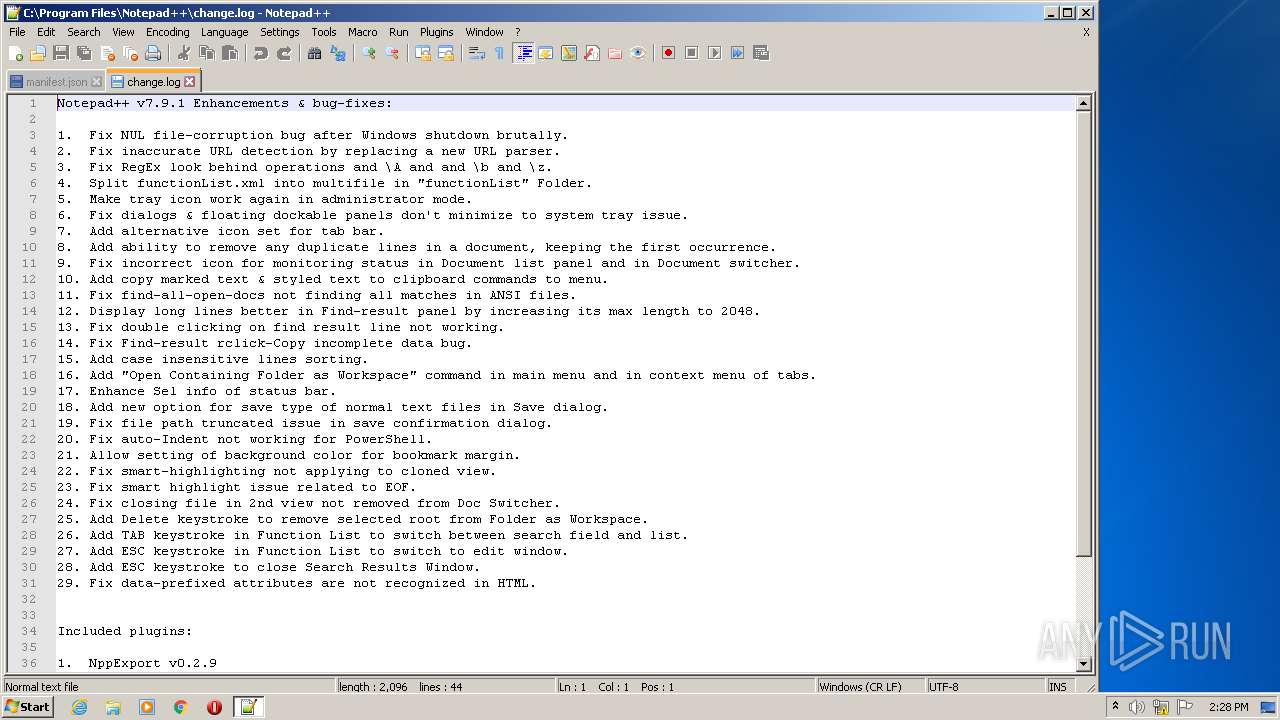Open the ? help menu
This screenshot has height=720, width=1280.
[x=517, y=32]
